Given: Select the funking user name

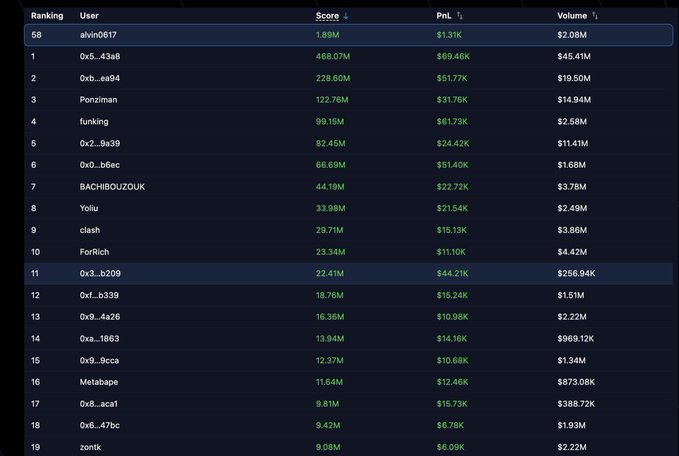Looking at the screenshot, I should (94, 122).
